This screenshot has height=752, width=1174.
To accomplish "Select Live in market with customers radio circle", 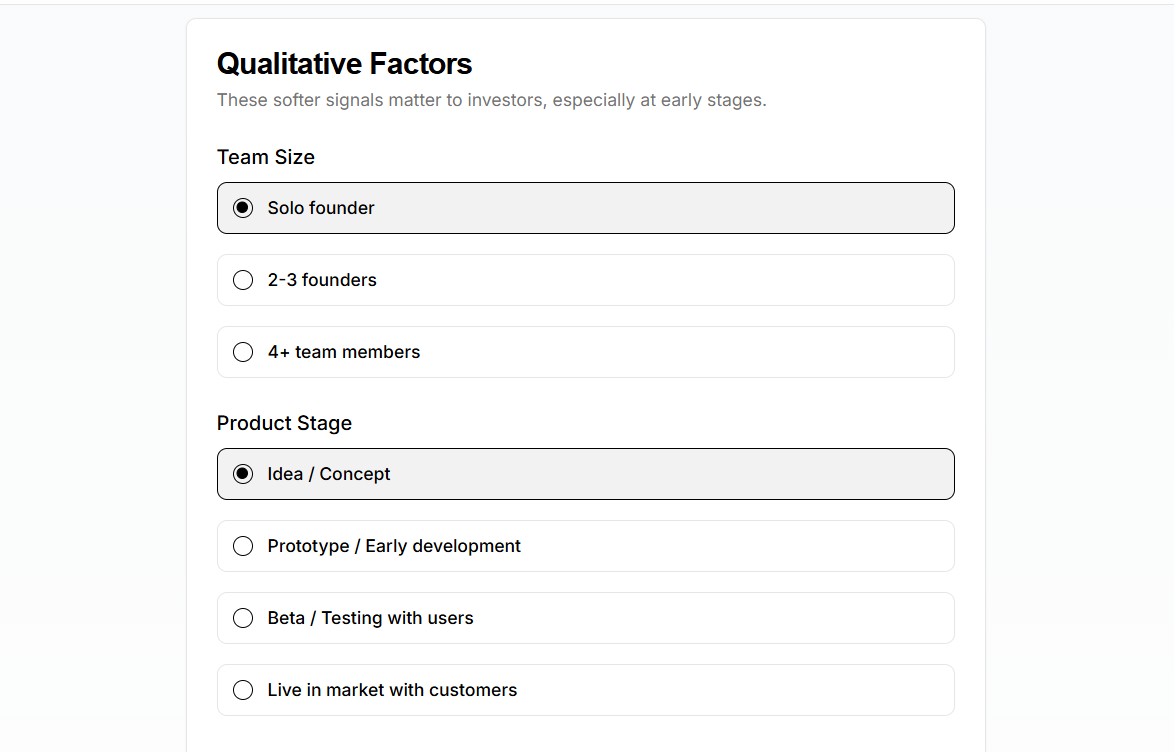I will [x=243, y=690].
